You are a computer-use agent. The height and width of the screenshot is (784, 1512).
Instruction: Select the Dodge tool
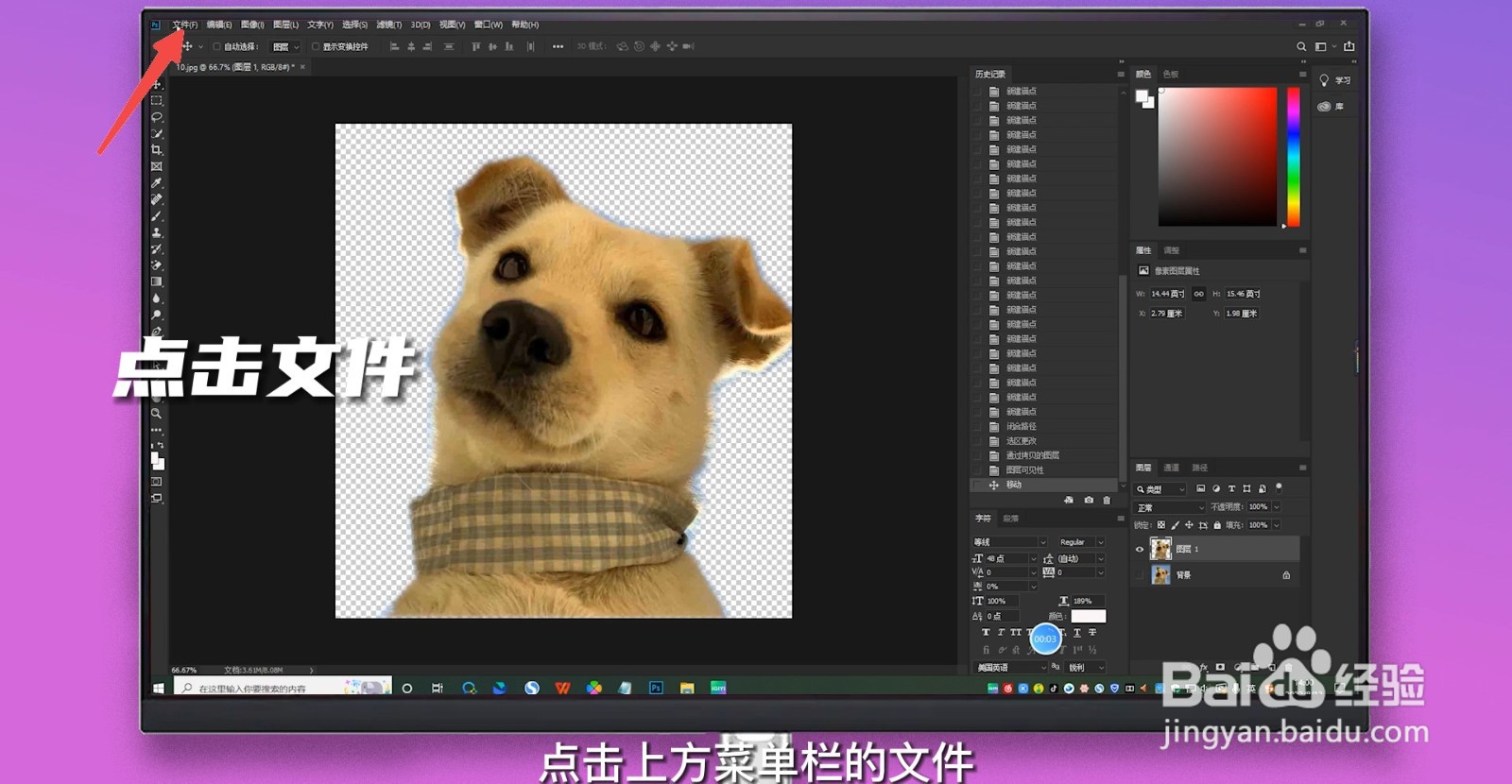coord(157,315)
